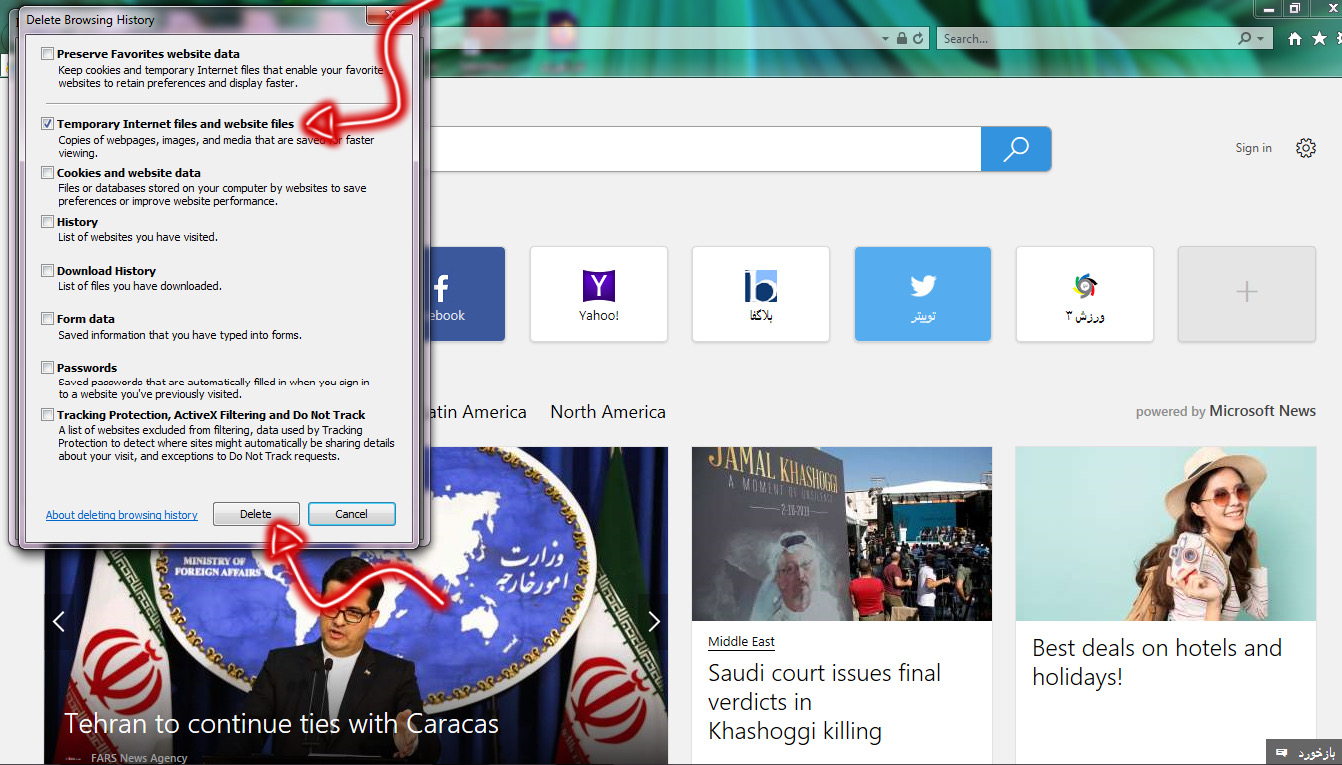
Task: Refresh the page with the reload icon
Action: 918,38
